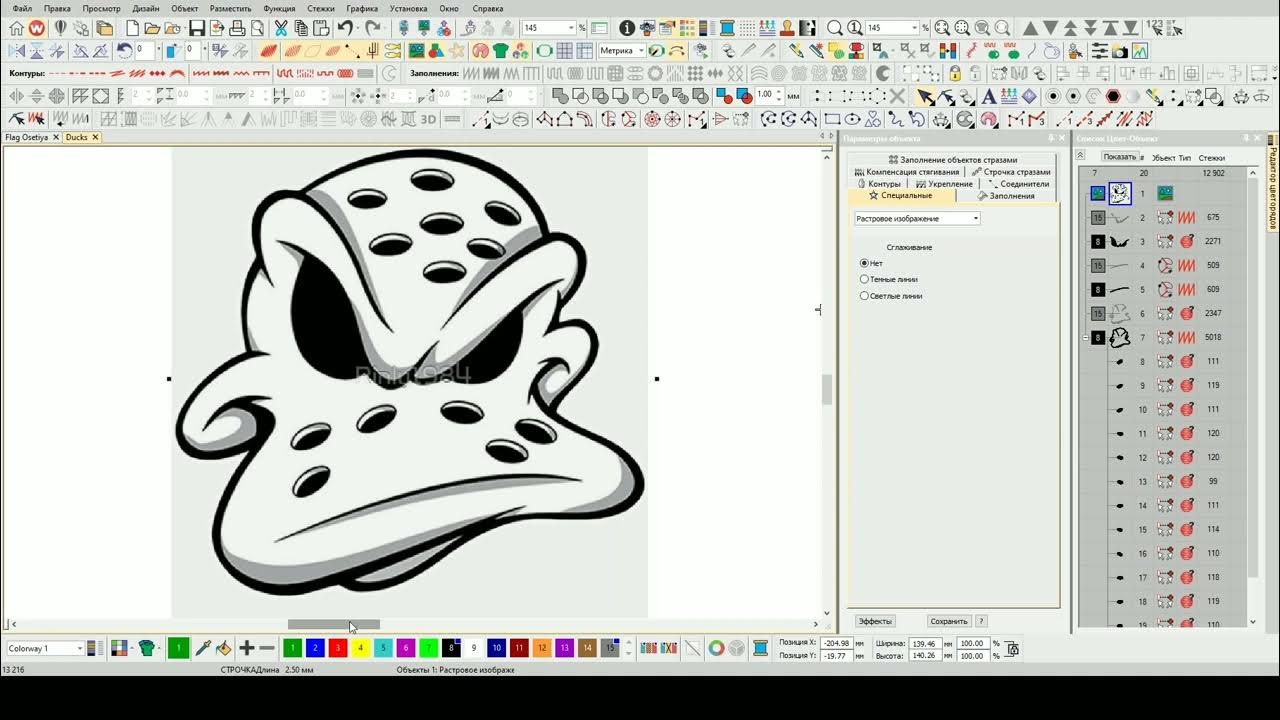Open the Файл menu
This screenshot has width=1280, height=720.
click(22, 8)
